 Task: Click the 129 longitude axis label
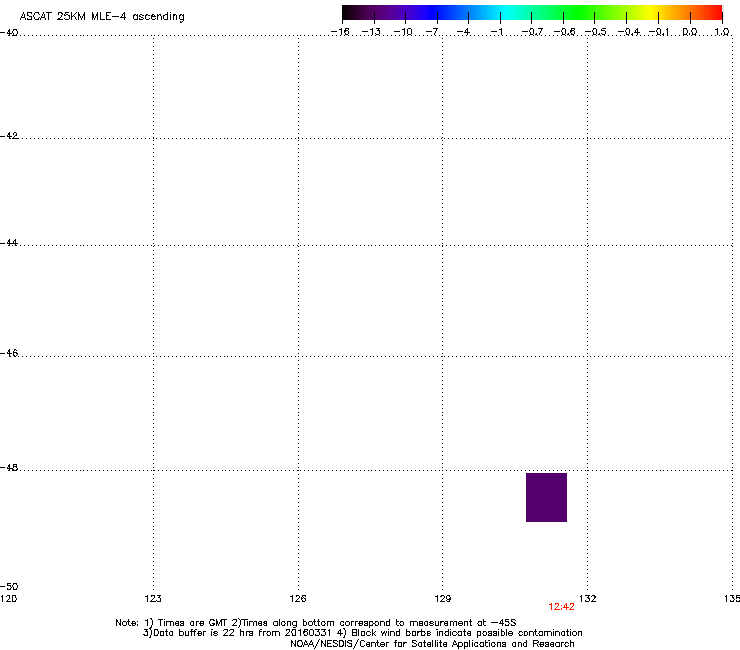[x=443, y=599]
